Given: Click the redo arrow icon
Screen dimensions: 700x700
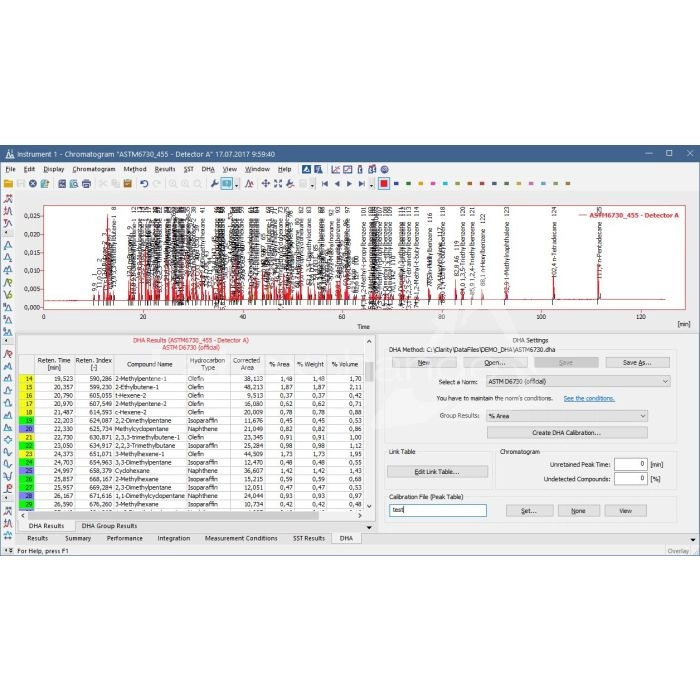Looking at the screenshot, I should [x=158, y=184].
